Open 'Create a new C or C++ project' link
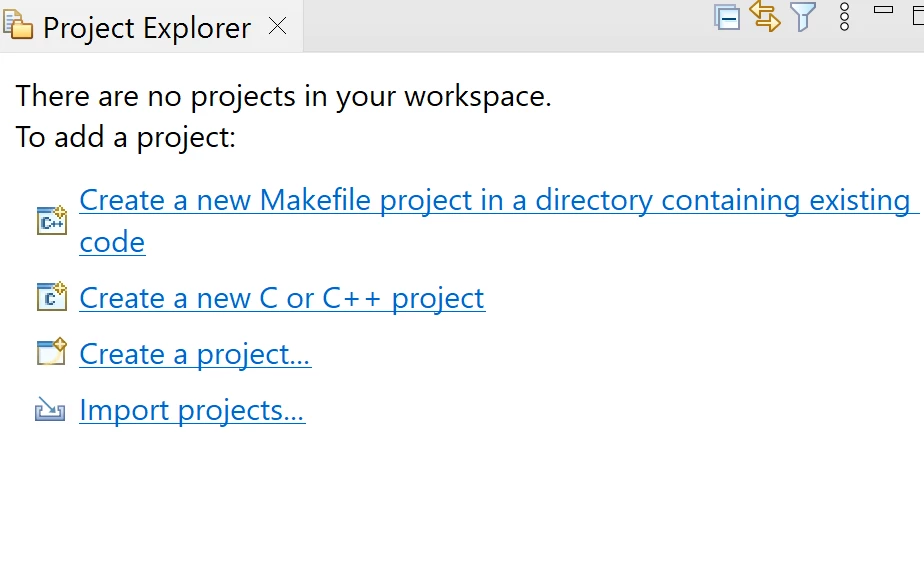The width and height of the screenshot is (924, 564). (x=282, y=298)
